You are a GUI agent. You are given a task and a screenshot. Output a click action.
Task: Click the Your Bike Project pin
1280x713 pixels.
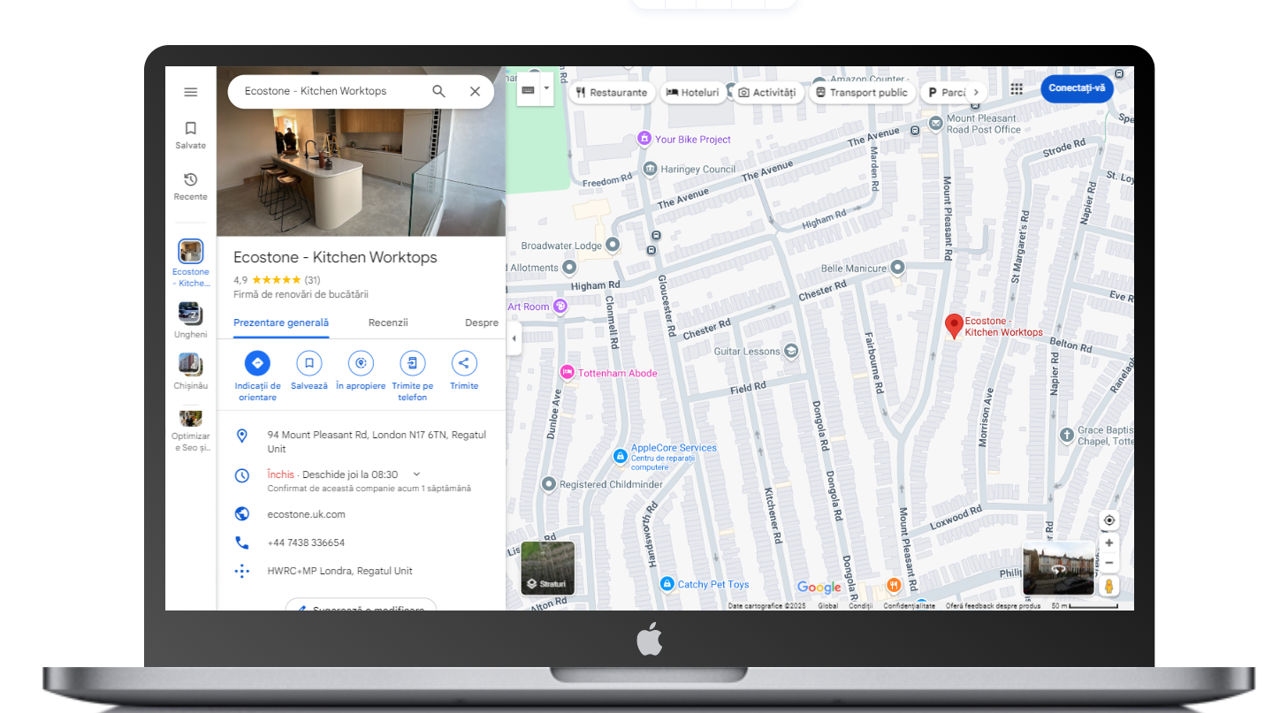tap(644, 139)
